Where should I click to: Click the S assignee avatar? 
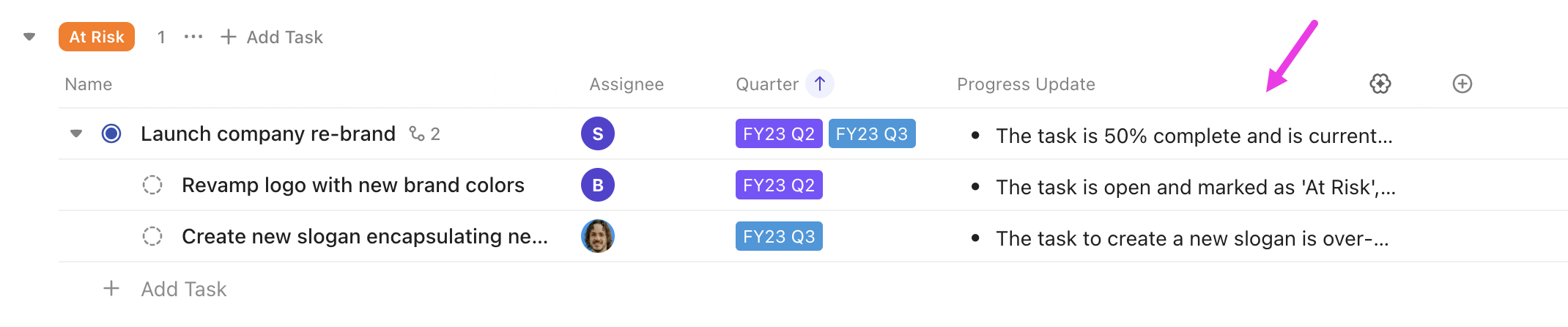[598, 133]
